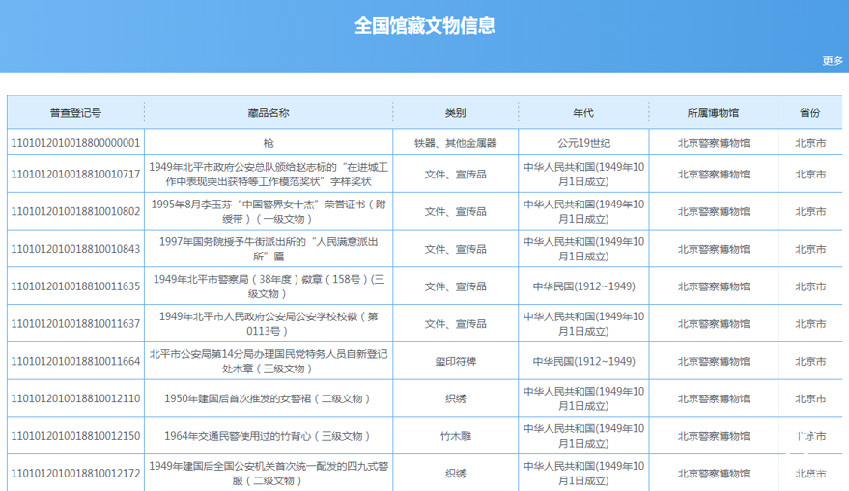Click the 全国馆藏文物信息 page title
This screenshot has width=849, height=491.
pyautogui.click(x=424, y=25)
